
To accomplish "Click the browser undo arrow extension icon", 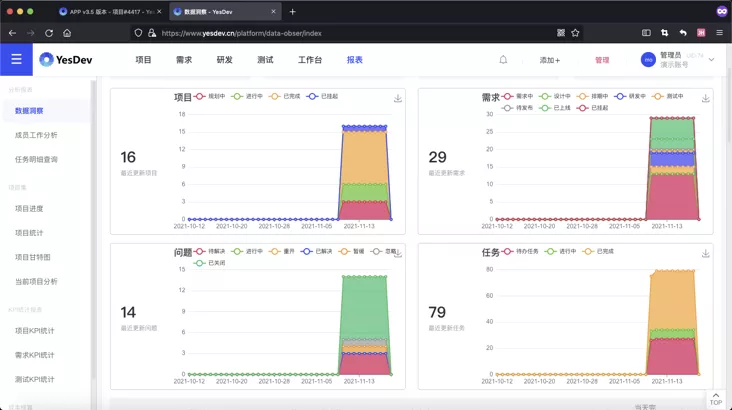I will pyautogui.click(x=683, y=33).
